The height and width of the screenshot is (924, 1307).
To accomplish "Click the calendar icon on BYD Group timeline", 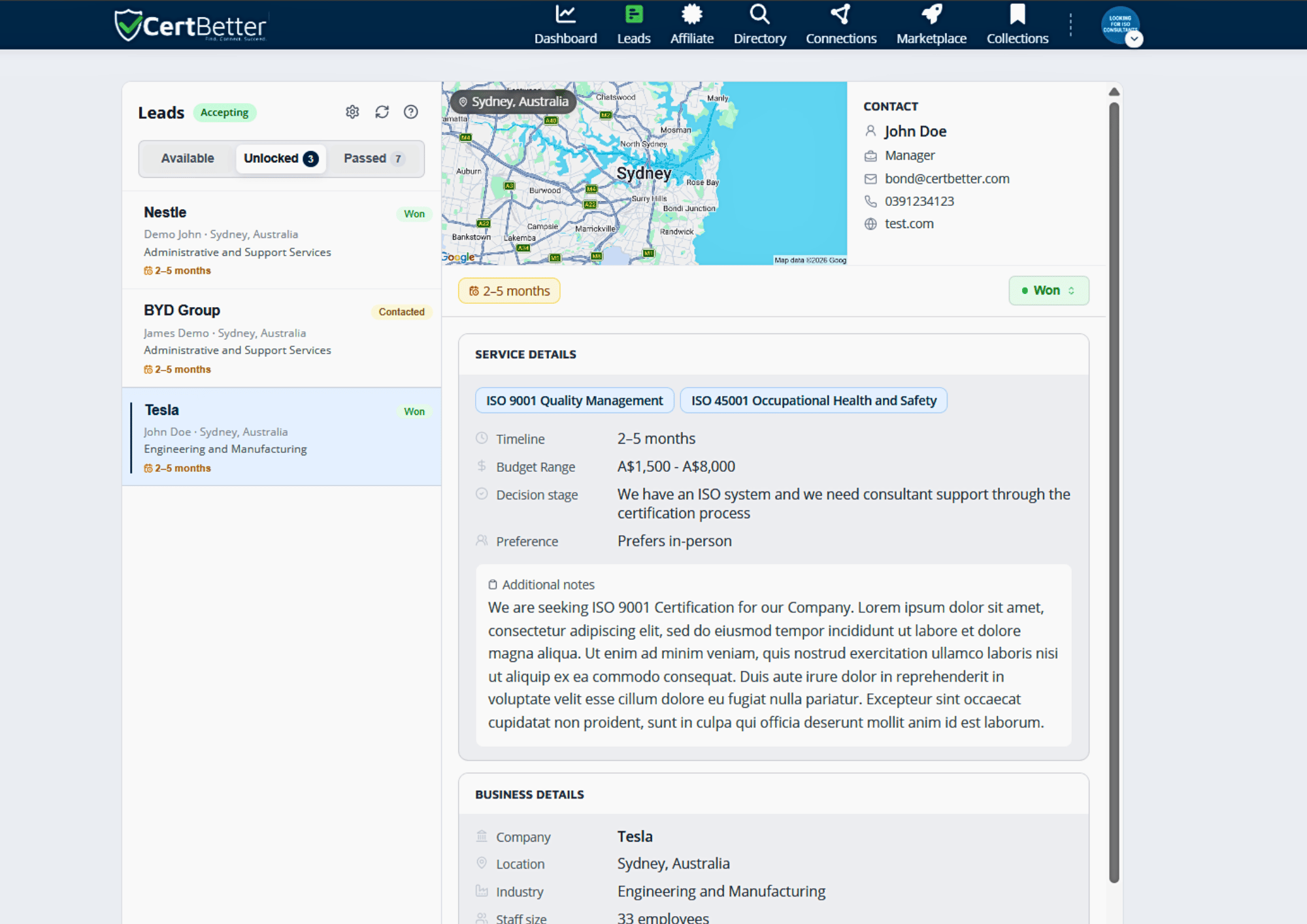I will point(148,369).
